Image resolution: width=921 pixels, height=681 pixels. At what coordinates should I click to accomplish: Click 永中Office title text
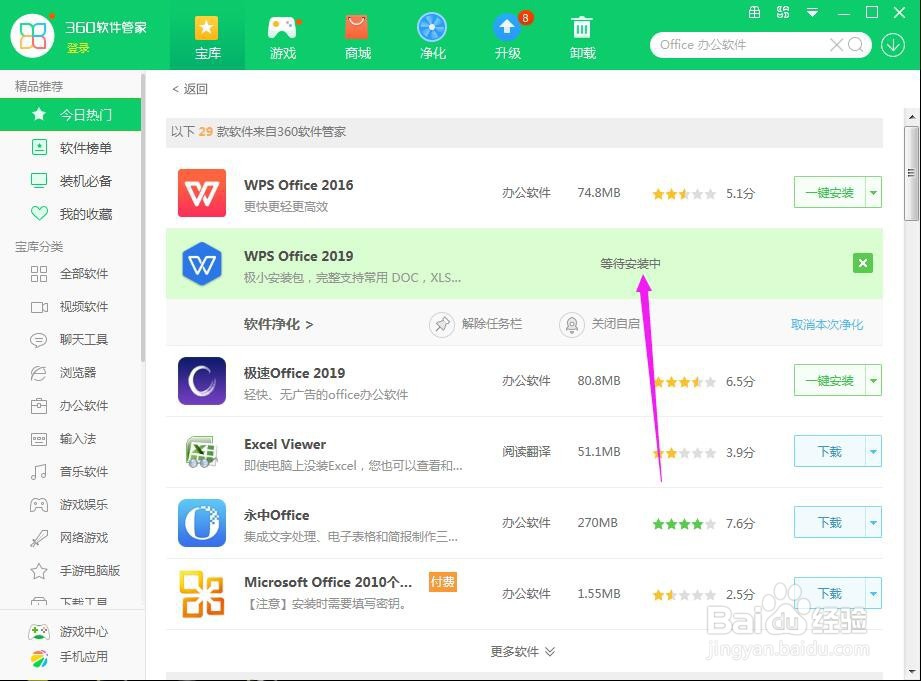click(x=276, y=515)
